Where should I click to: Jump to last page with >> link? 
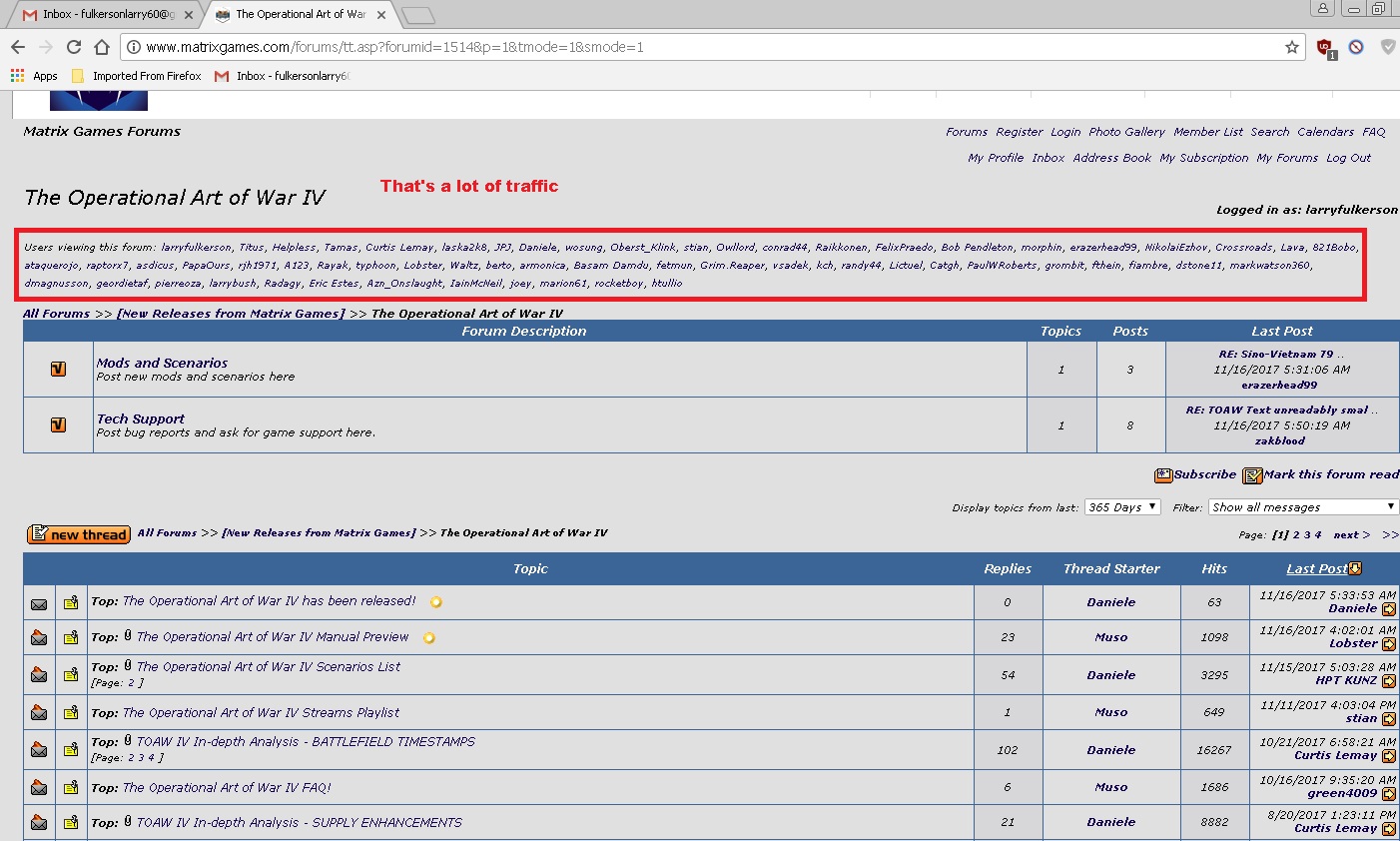pyautogui.click(x=1390, y=535)
